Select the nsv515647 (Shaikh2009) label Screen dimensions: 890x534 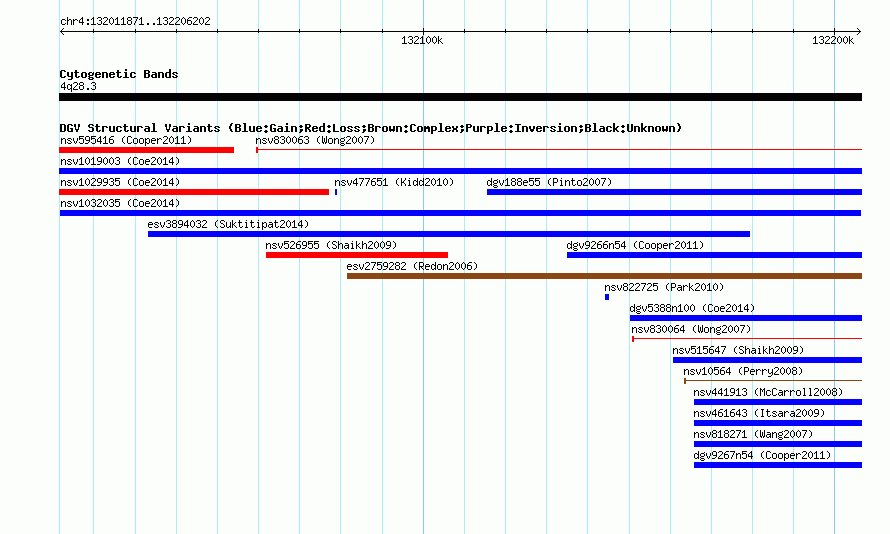[738, 350]
